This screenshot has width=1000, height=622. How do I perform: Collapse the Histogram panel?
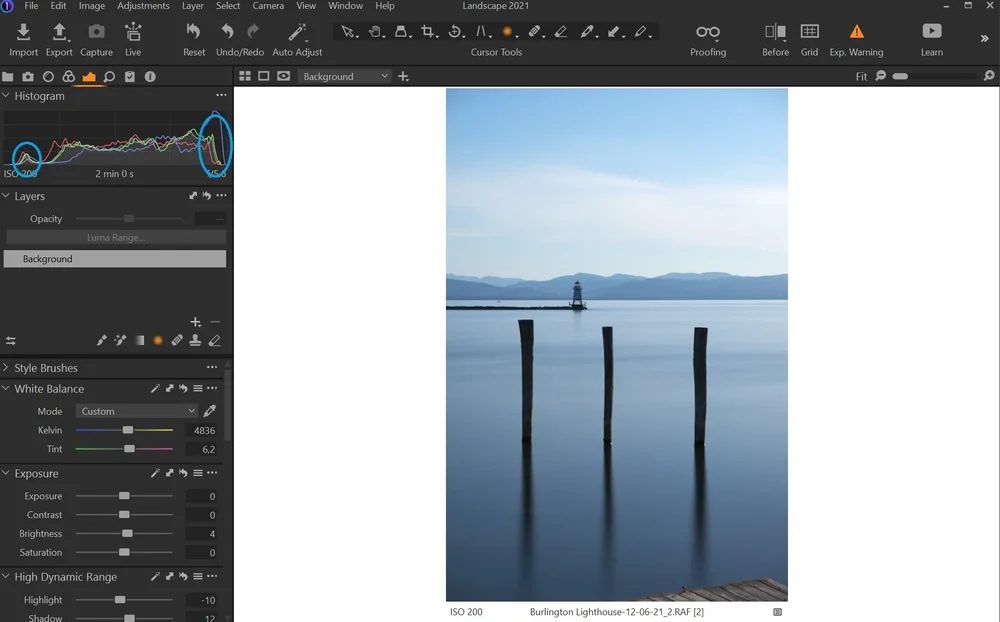tap(6, 95)
